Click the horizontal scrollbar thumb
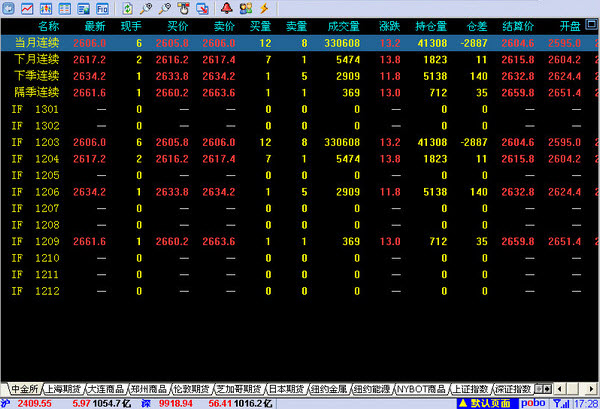 tap(572, 389)
